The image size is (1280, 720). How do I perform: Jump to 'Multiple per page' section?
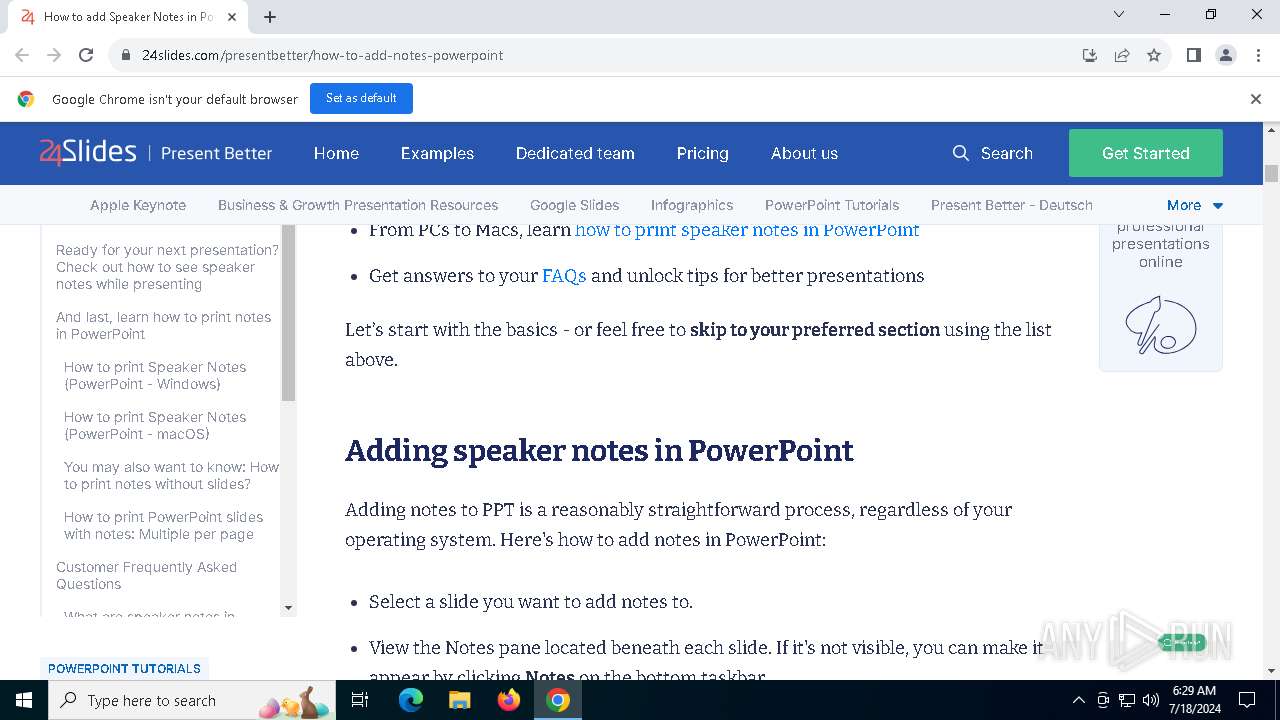(x=163, y=525)
